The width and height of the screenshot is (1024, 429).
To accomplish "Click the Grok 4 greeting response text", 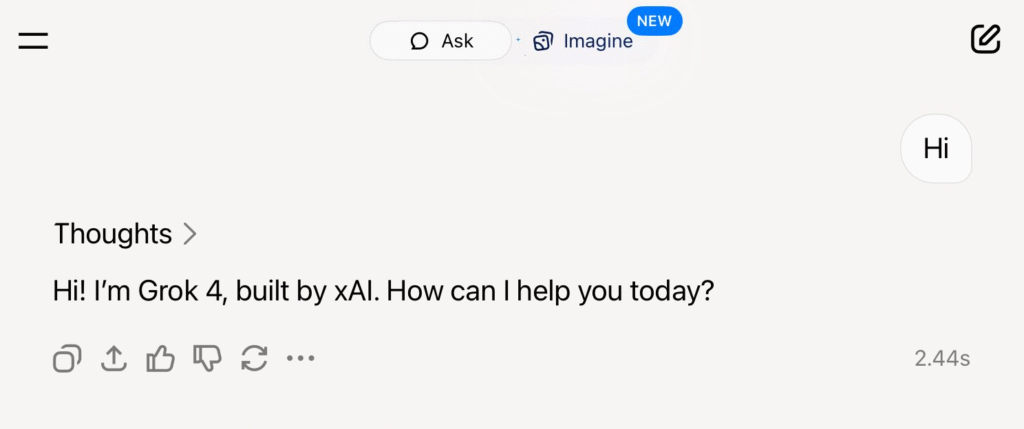I will (383, 293).
